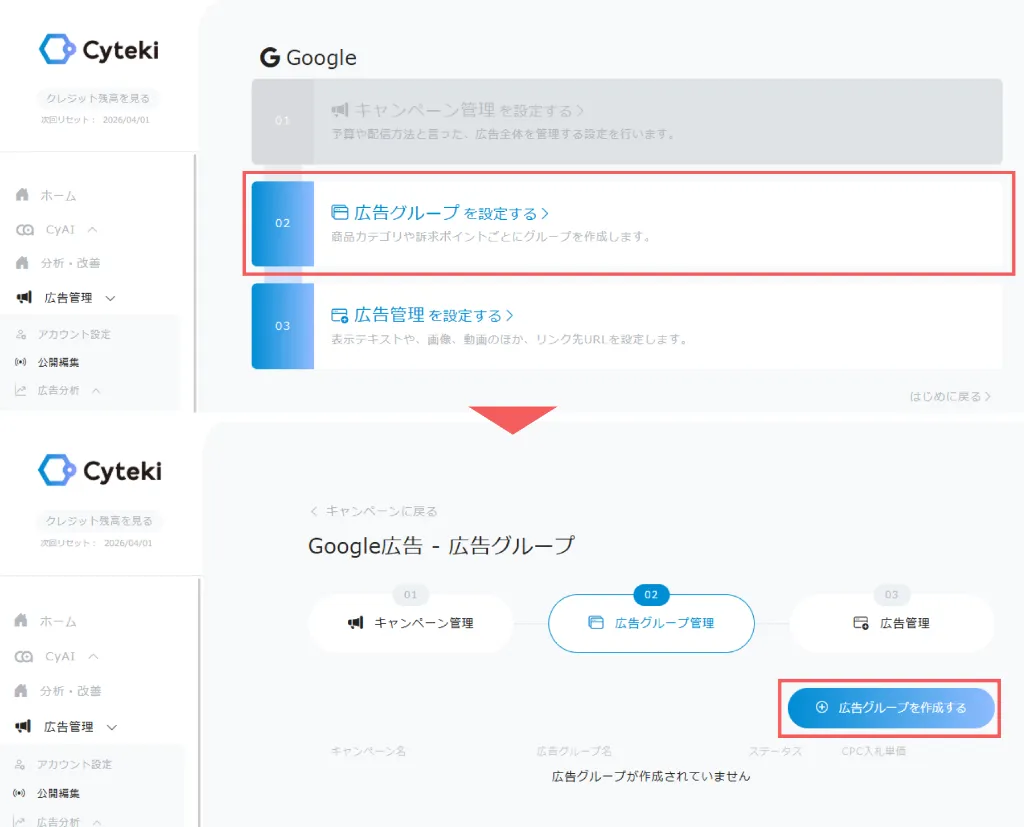Image resolution: width=1024 pixels, height=827 pixels.
Task: Click the 広告管理 icon in the 03 card
Action: click(x=340, y=315)
